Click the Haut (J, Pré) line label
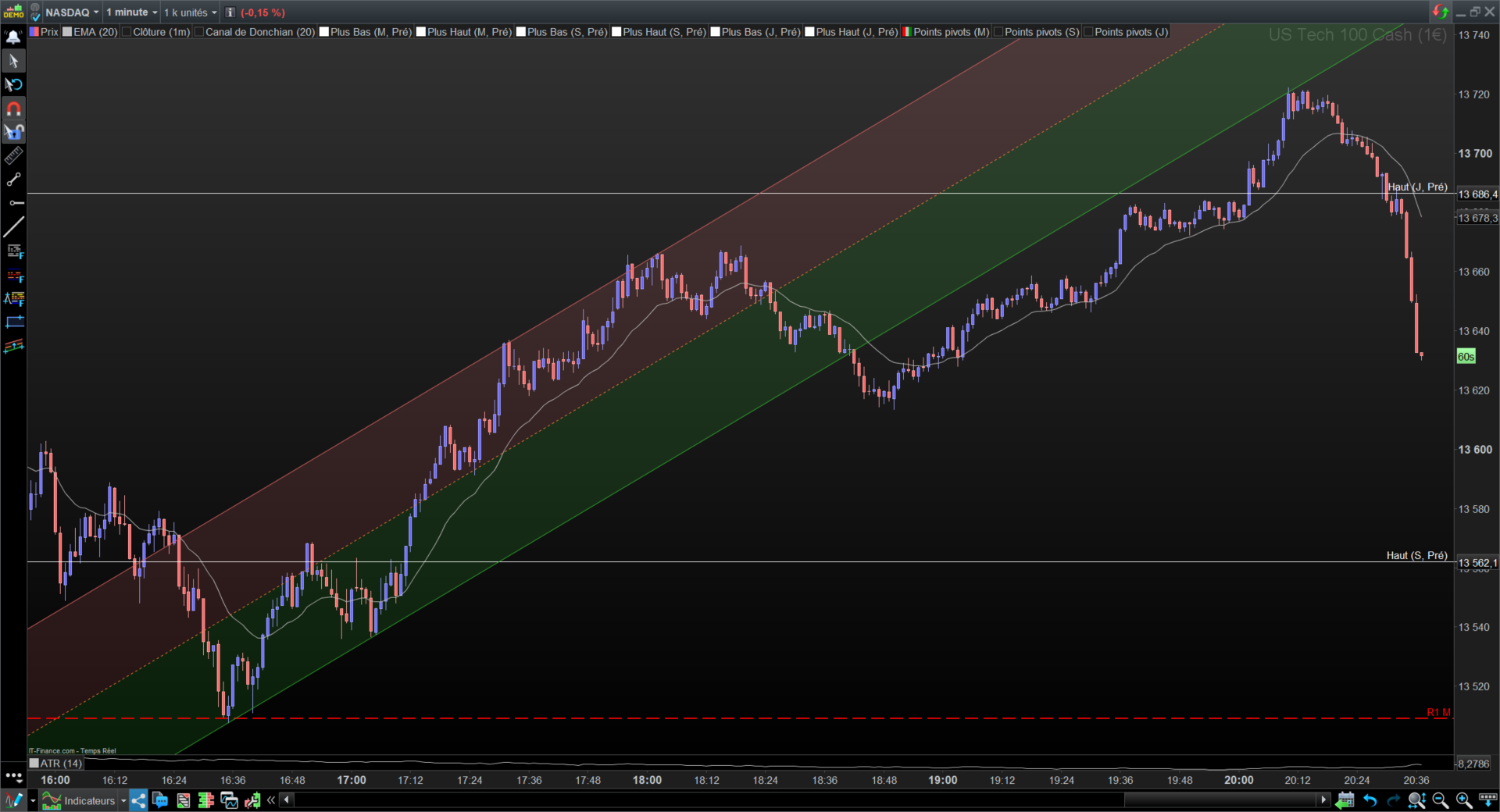1500x812 pixels. [x=1417, y=187]
